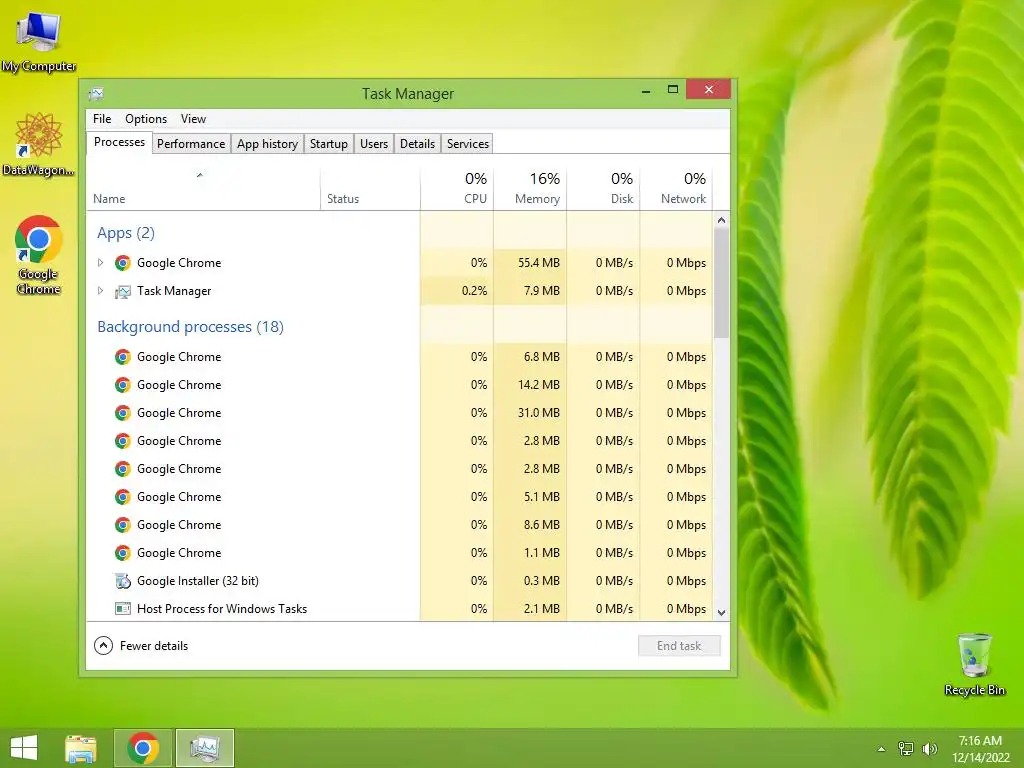Click the End task button
This screenshot has width=1024, height=768.
679,646
